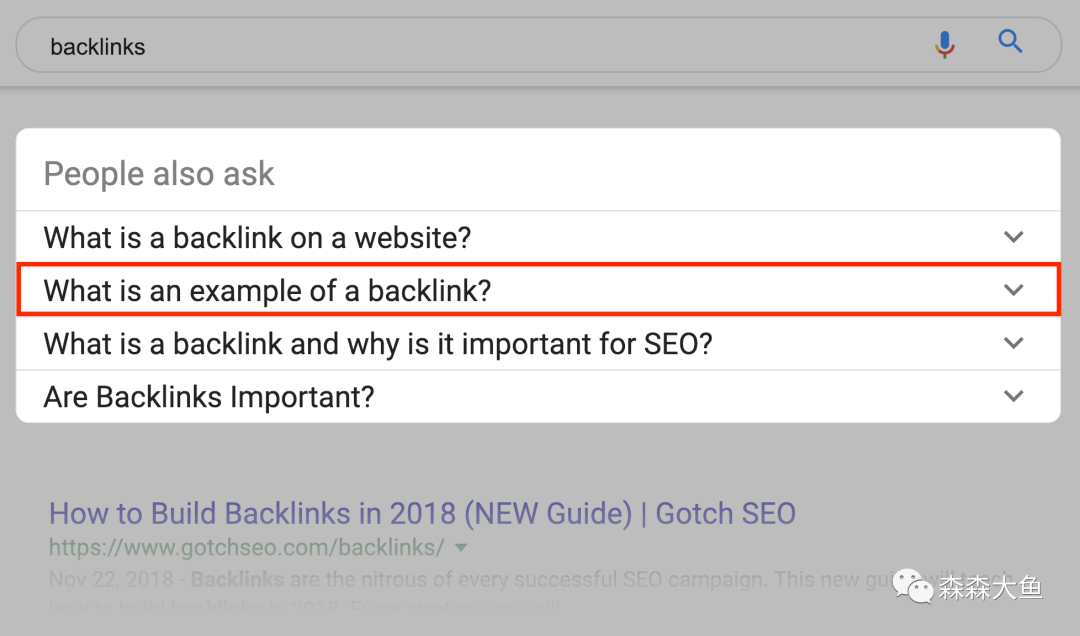Open the question 'What is an example of a backlink?'
Image resolution: width=1080 pixels, height=636 pixels.
(x=268, y=291)
